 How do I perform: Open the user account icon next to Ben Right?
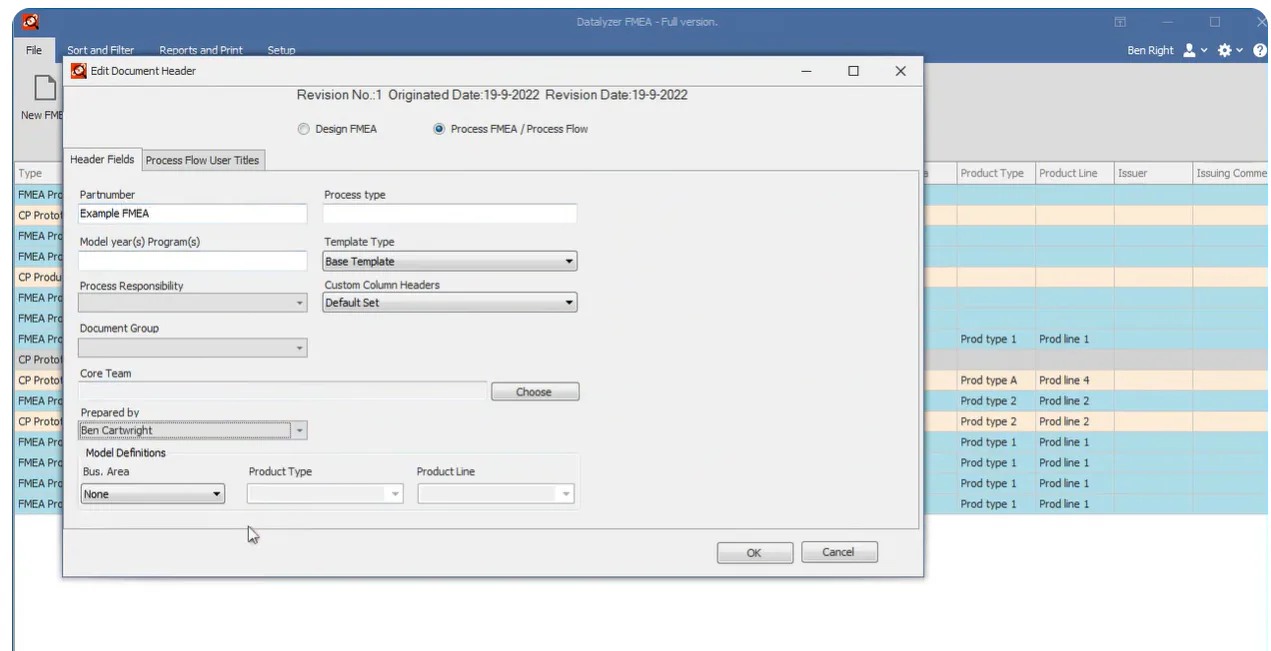(x=1189, y=50)
